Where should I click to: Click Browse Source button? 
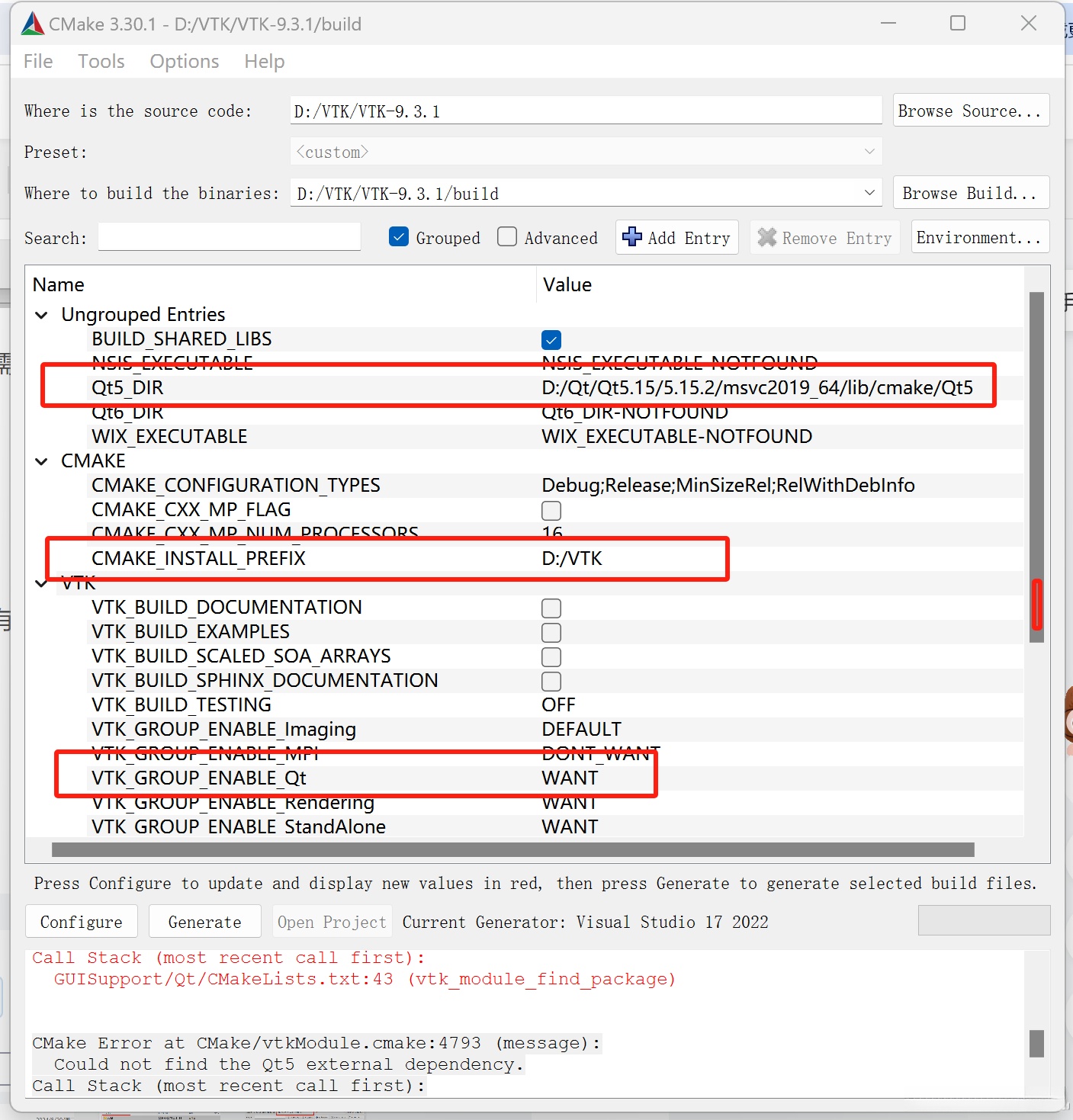[971, 111]
